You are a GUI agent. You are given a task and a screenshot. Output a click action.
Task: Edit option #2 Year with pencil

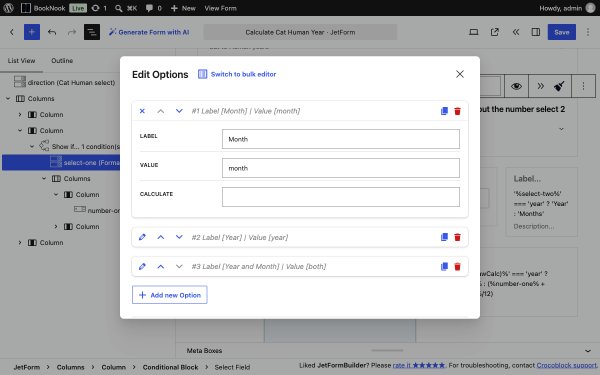click(142, 237)
